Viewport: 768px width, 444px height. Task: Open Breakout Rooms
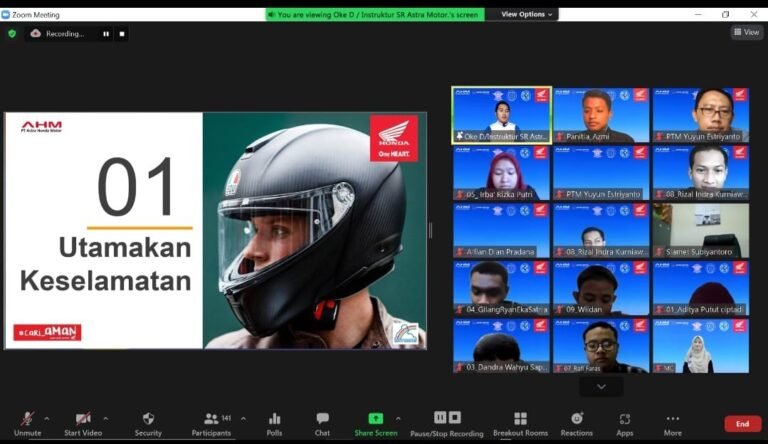tap(520, 424)
